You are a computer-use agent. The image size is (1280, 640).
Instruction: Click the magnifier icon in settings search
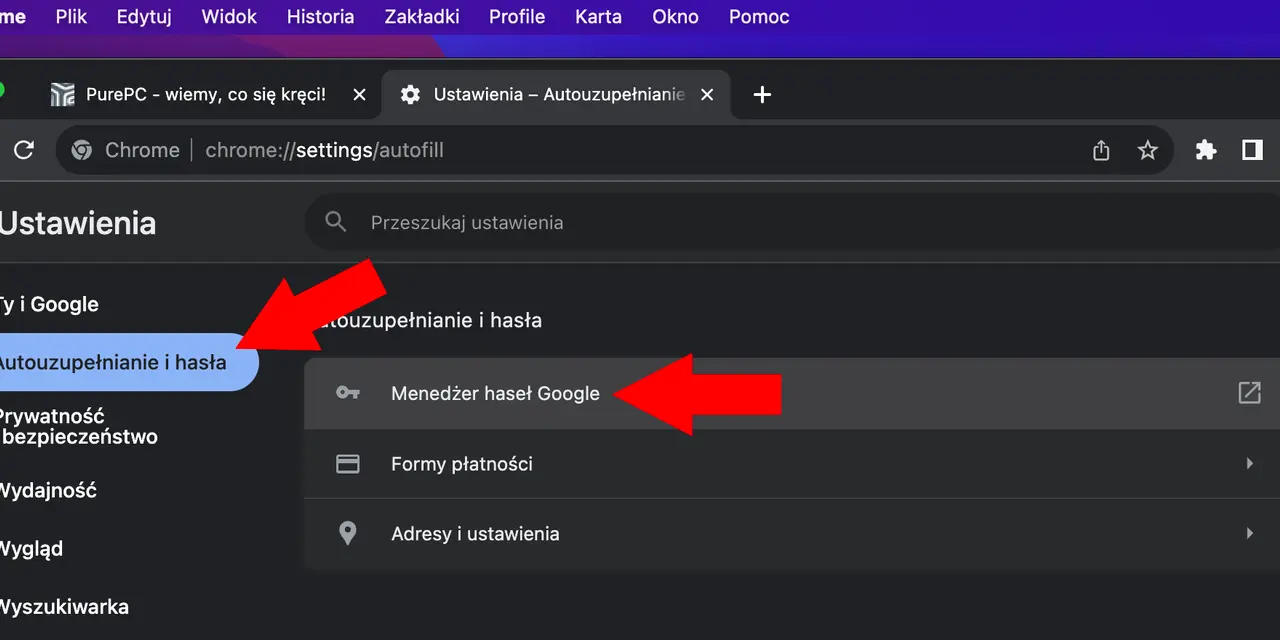(x=336, y=222)
